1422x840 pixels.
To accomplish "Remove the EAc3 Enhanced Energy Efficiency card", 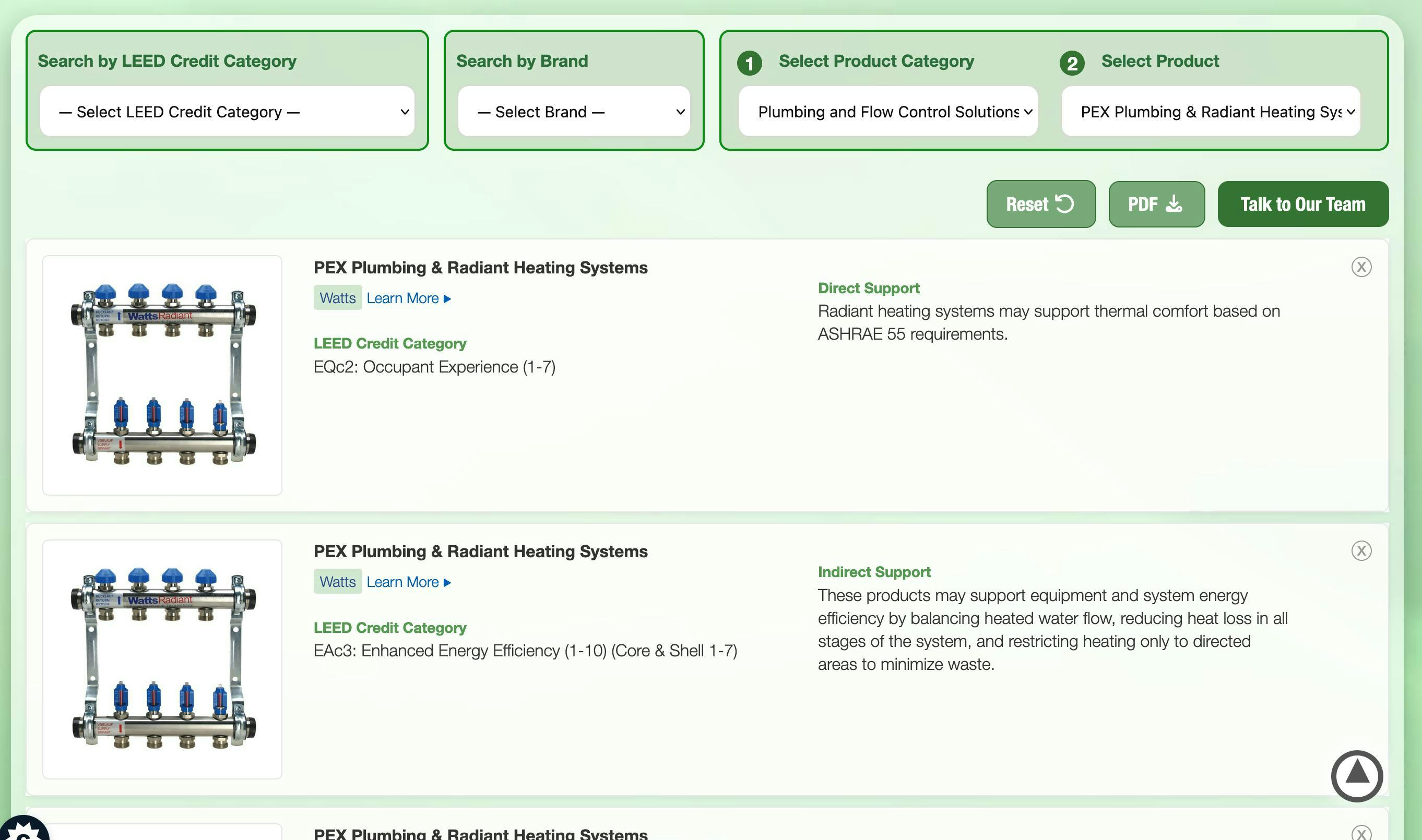I will coord(1361,551).
